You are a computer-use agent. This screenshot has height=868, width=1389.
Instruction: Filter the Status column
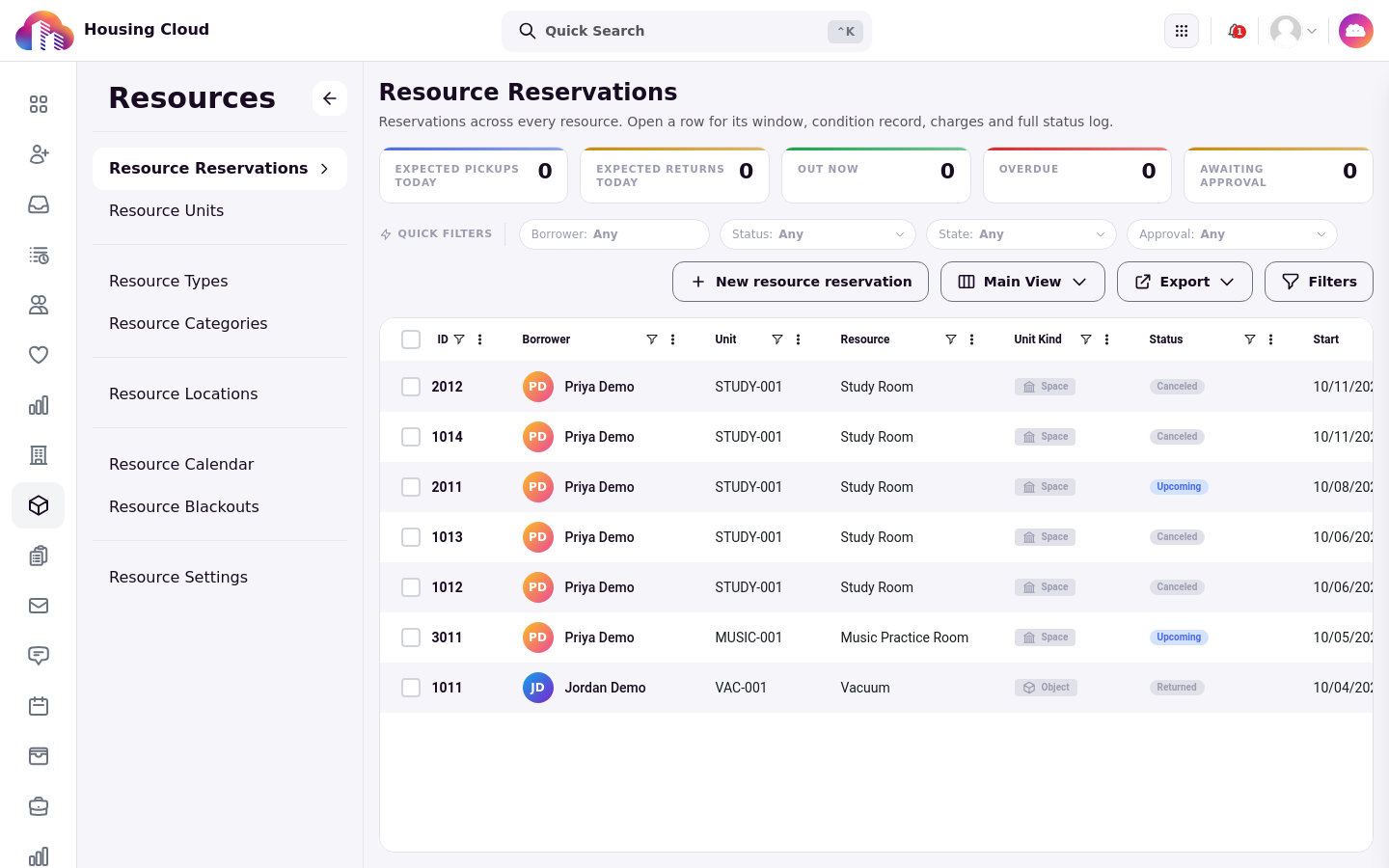pyautogui.click(x=1250, y=339)
